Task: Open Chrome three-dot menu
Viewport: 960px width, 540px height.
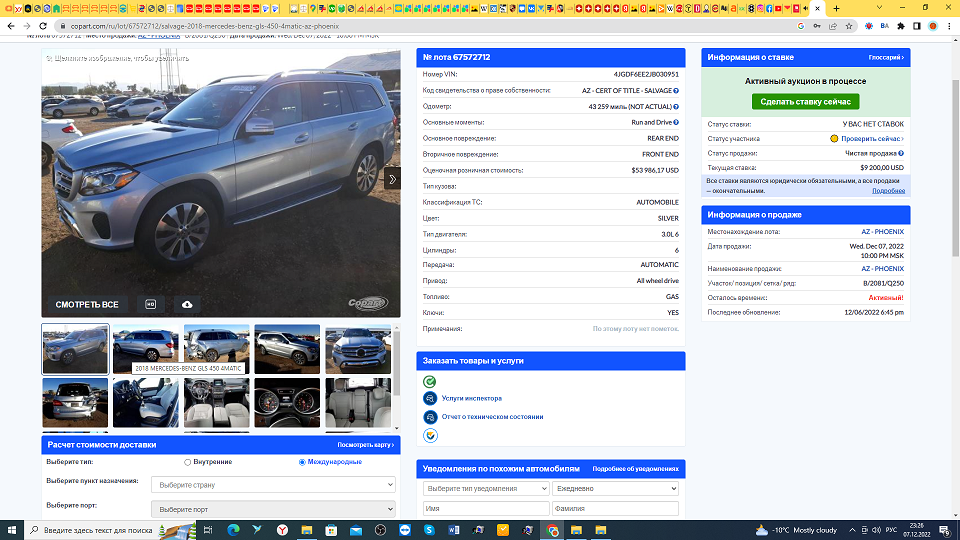Action: [x=949, y=26]
